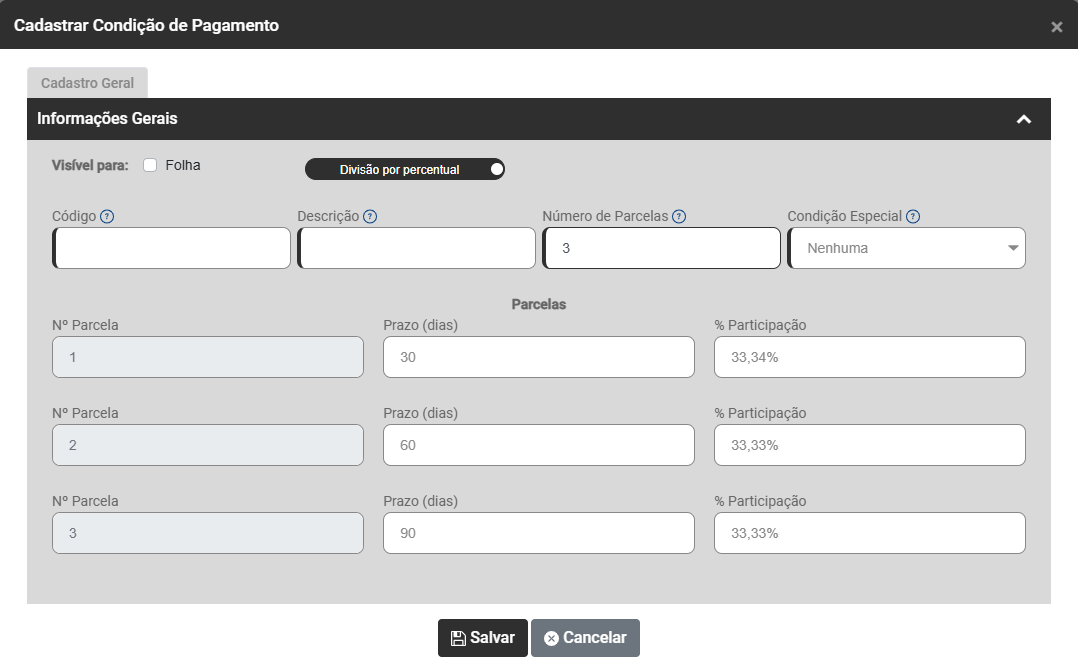This screenshot has width=1078, height=667.
Task: Click the Código input field
Action: click(172, 248)
